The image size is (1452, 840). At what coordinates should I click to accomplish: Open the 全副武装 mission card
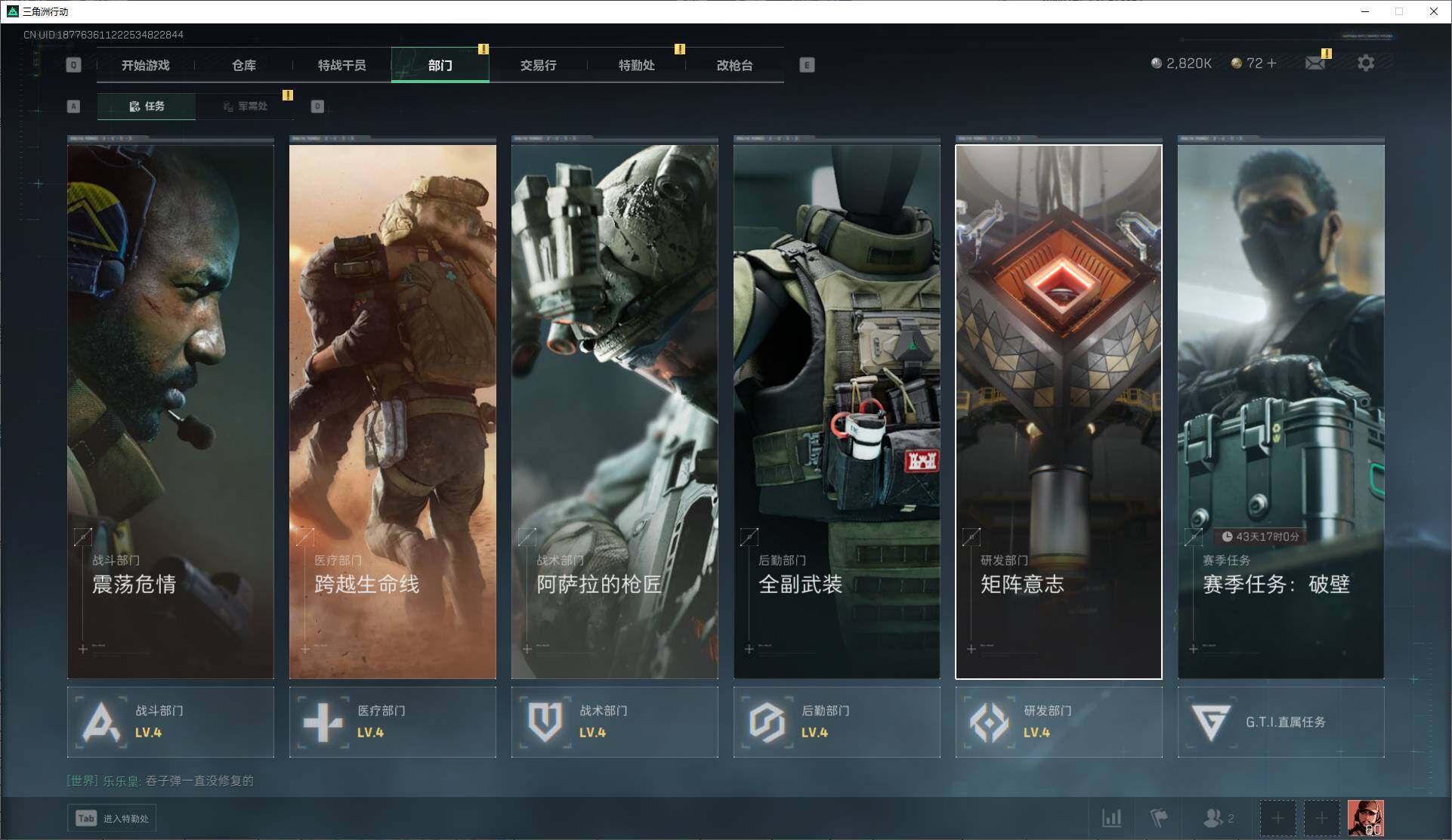coord(837,412)
